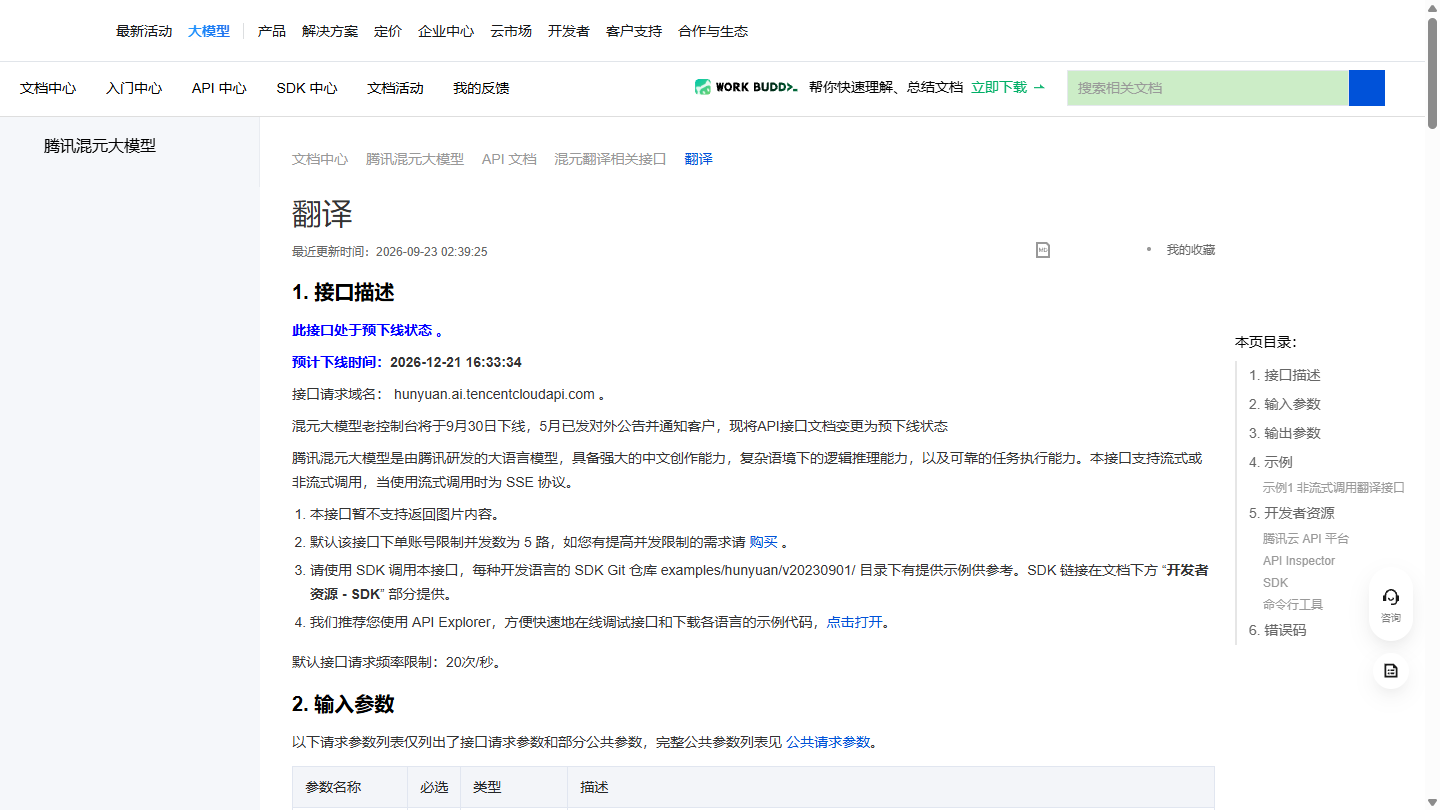Click the Markdown document icon near the title
1440x810 pixels.
tap(1043, 250)
